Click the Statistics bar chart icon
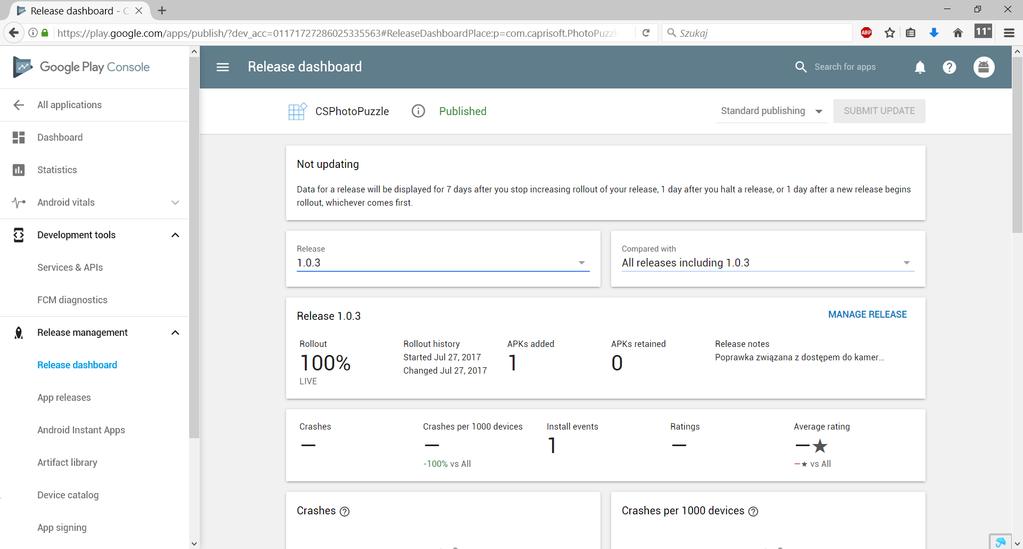1023x549 pixels. pos(19,170)
